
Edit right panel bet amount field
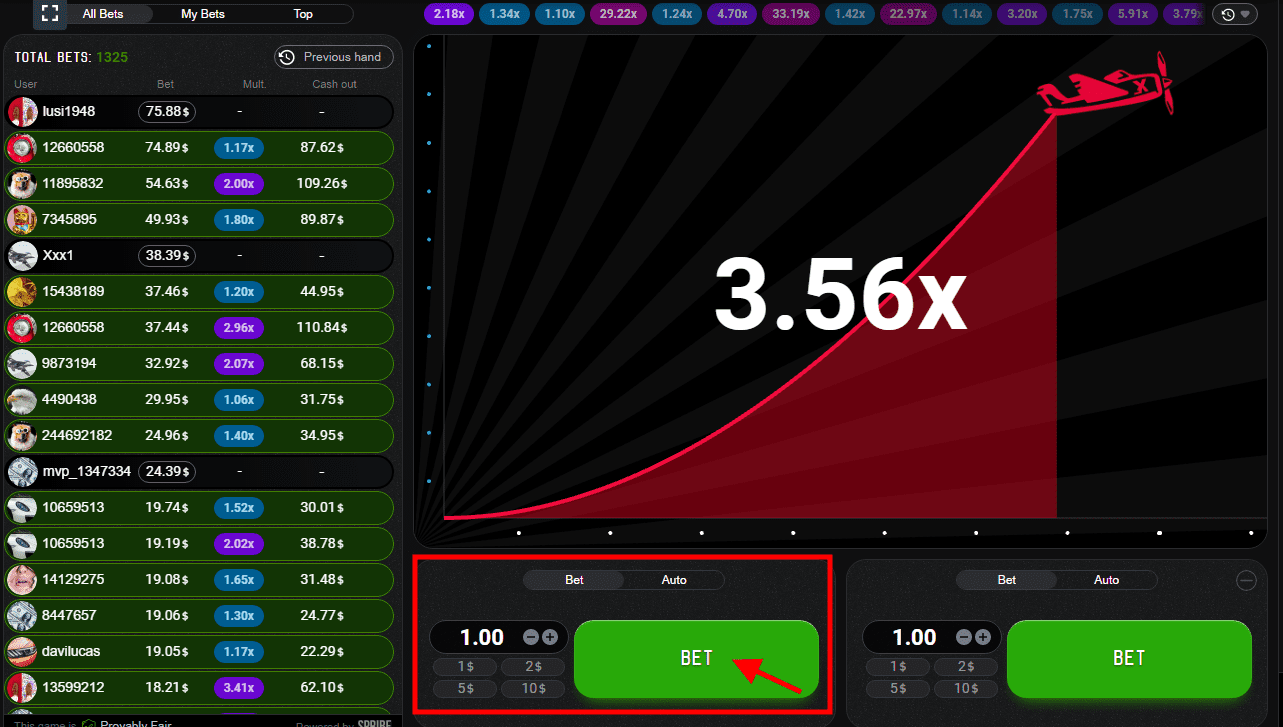[914, 637]
